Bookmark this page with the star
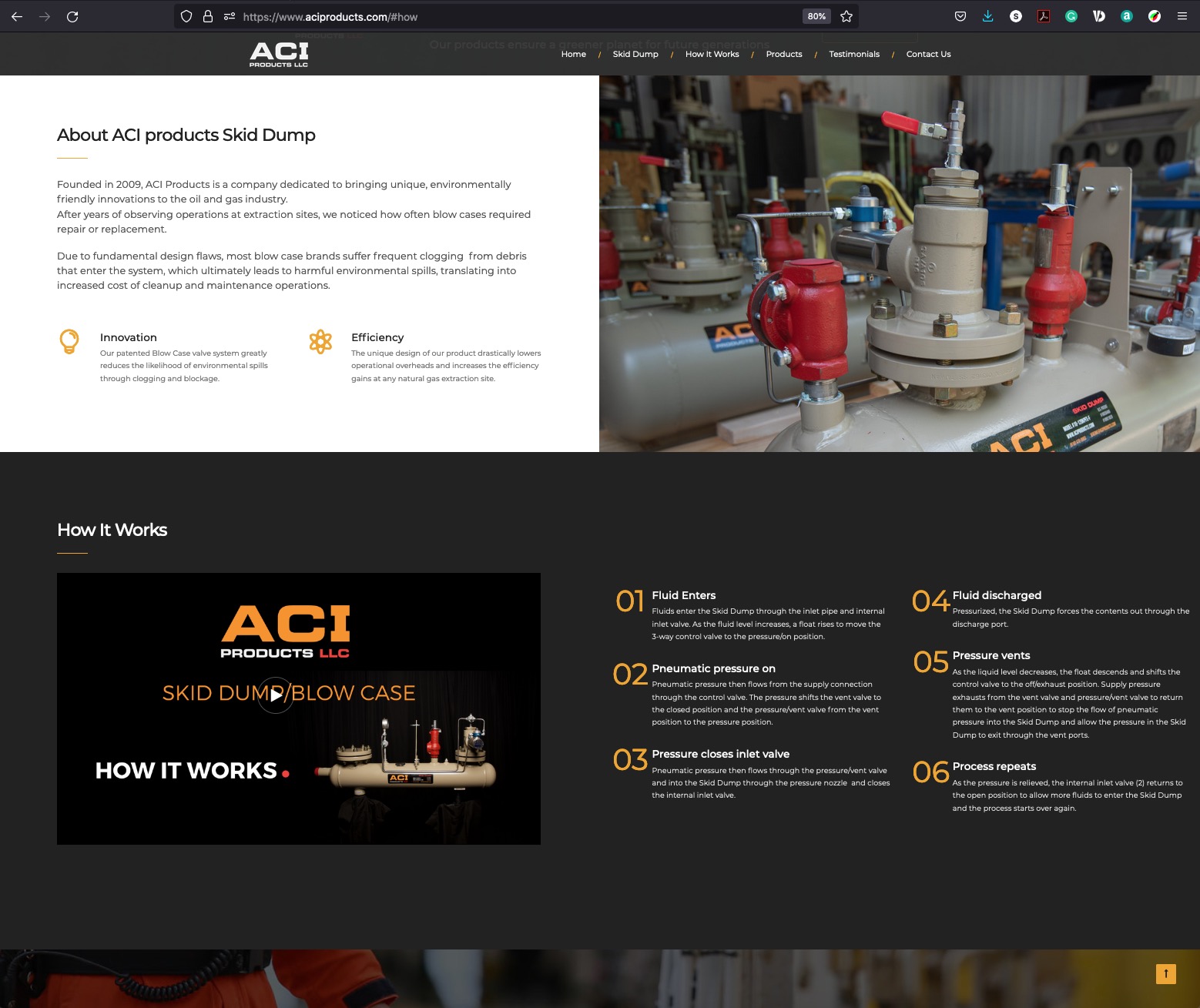Viewport: 1200px width, 1008px height. (846, 16)
